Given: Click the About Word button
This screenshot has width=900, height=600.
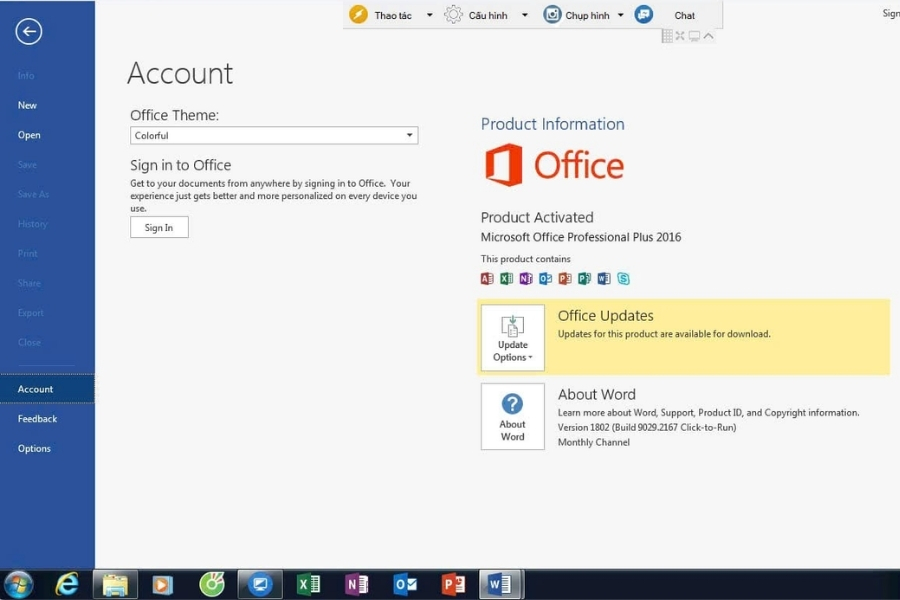Looking at the screenshot, I should [512, 416].
